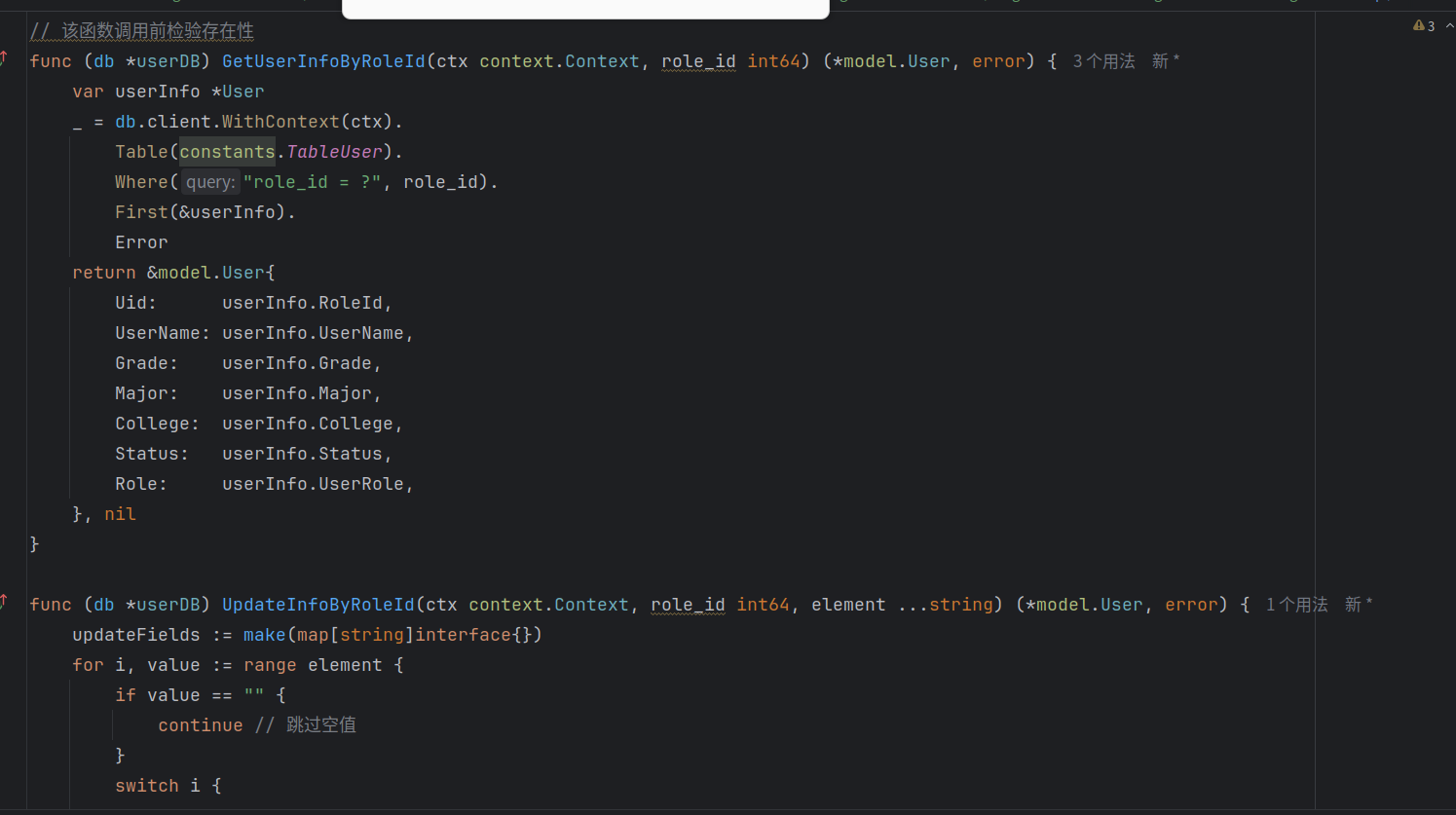The width and height of the screenshot is (1456, 815).
Task: Open the warnings indicator showing 3 problems
Action: (1424, 26)
